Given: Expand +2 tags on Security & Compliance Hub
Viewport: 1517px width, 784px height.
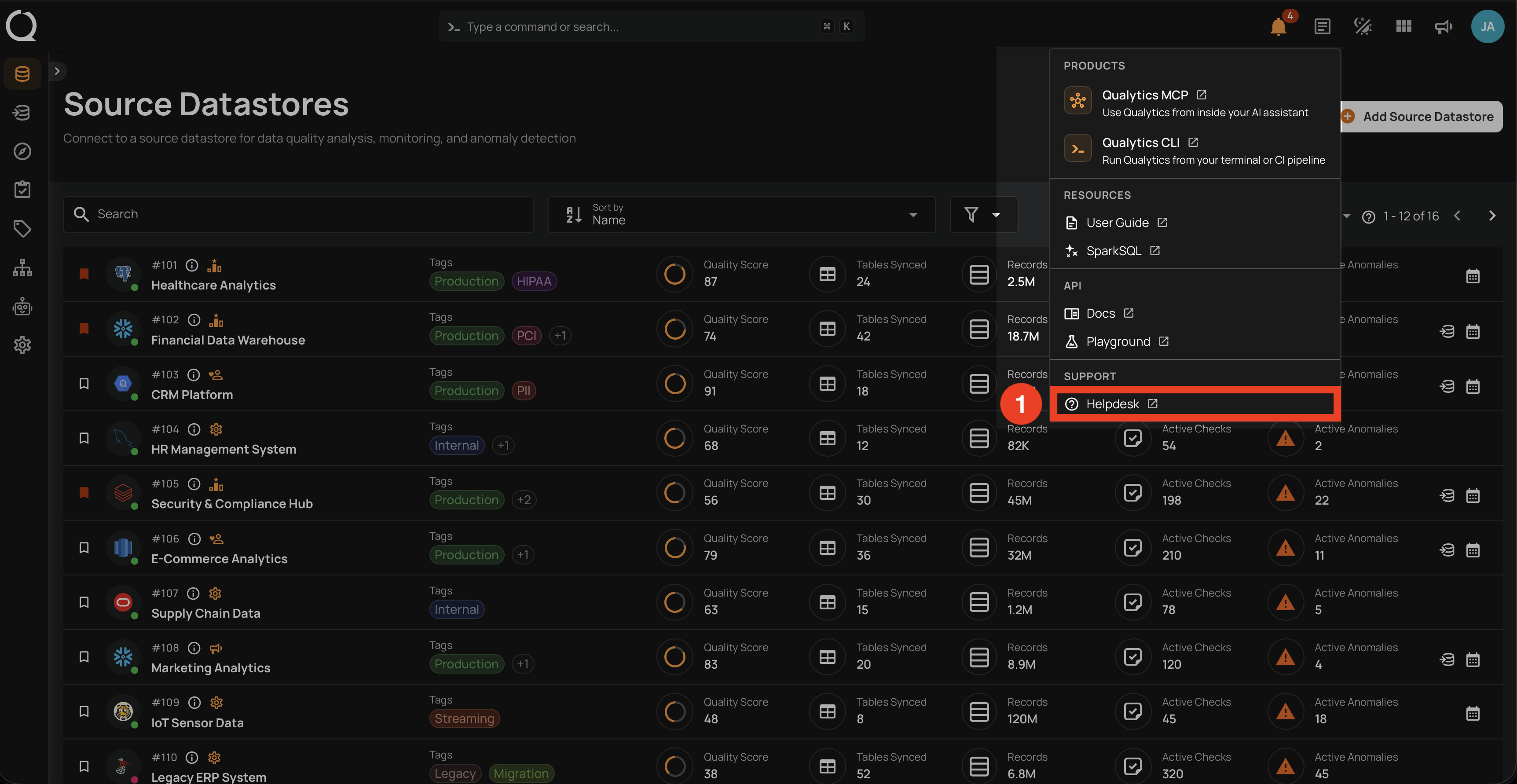Looking at the screenshot, I should point(524,500).
